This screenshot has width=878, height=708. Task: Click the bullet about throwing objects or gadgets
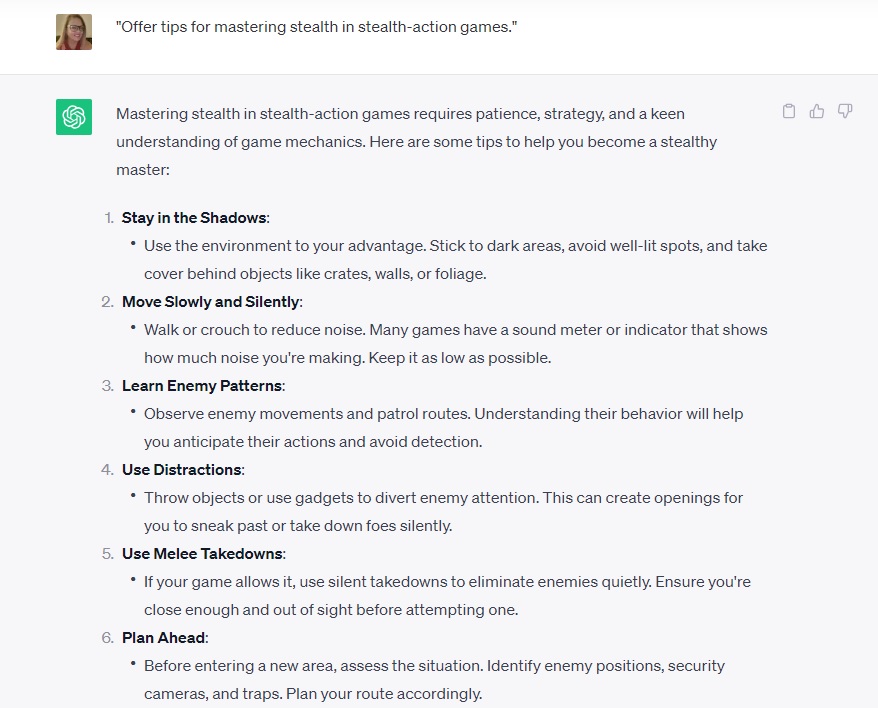click(443, 512)
